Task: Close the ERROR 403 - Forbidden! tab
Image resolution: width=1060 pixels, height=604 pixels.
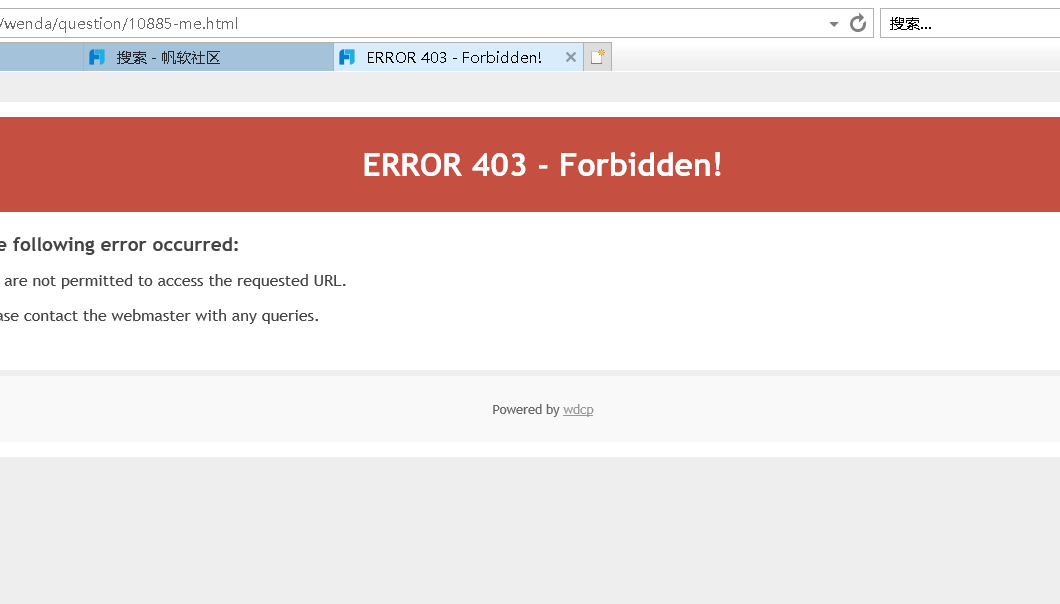Action: (x=571, y=57)
